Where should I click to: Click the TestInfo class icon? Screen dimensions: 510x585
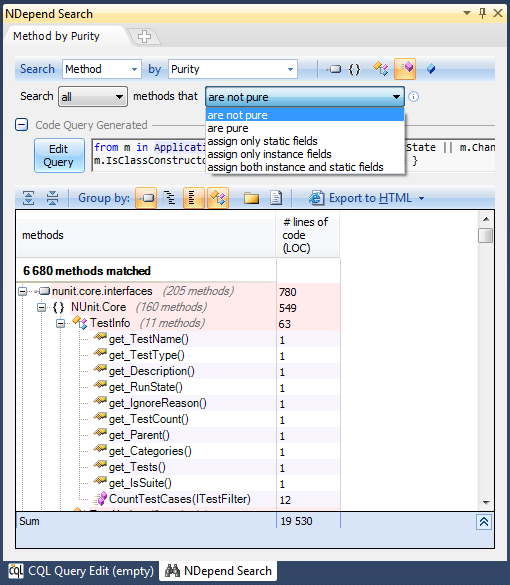tap(80, 323)
